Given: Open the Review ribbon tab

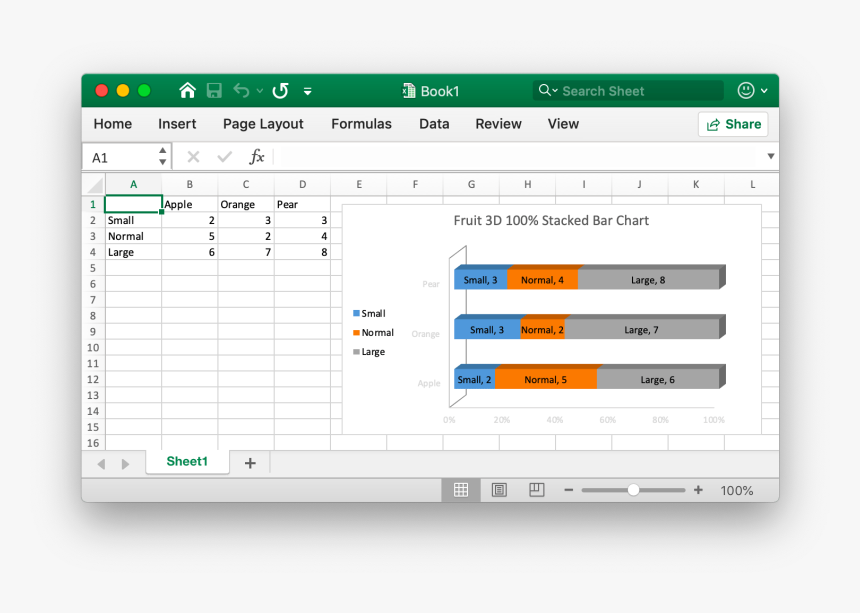Looking at the screenshot, I should (498, 124).
